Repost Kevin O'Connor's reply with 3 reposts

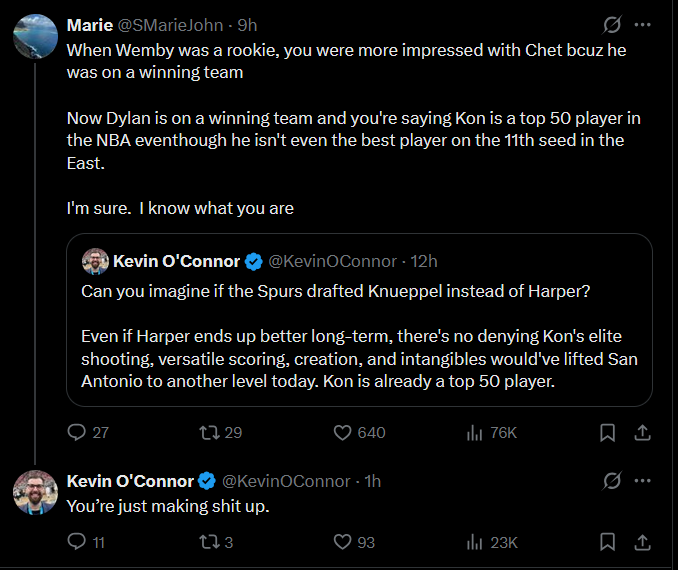click(210, 542)
